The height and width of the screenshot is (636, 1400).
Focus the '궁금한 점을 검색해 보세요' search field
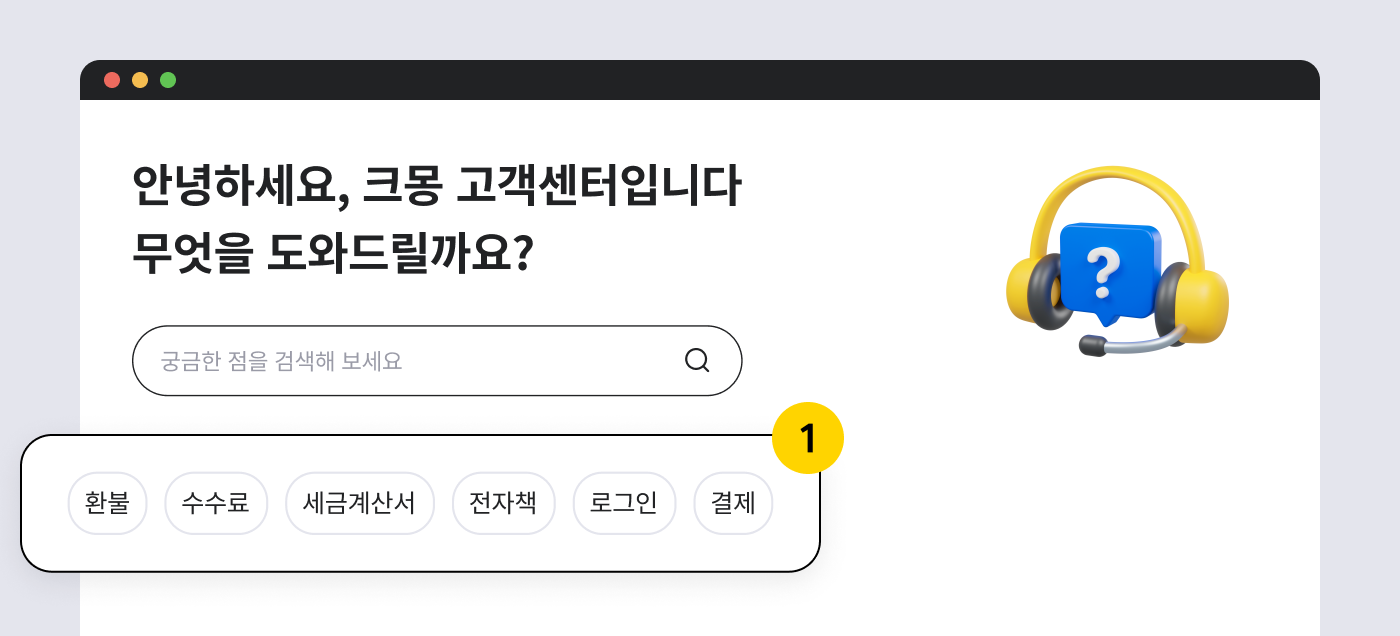437,361
